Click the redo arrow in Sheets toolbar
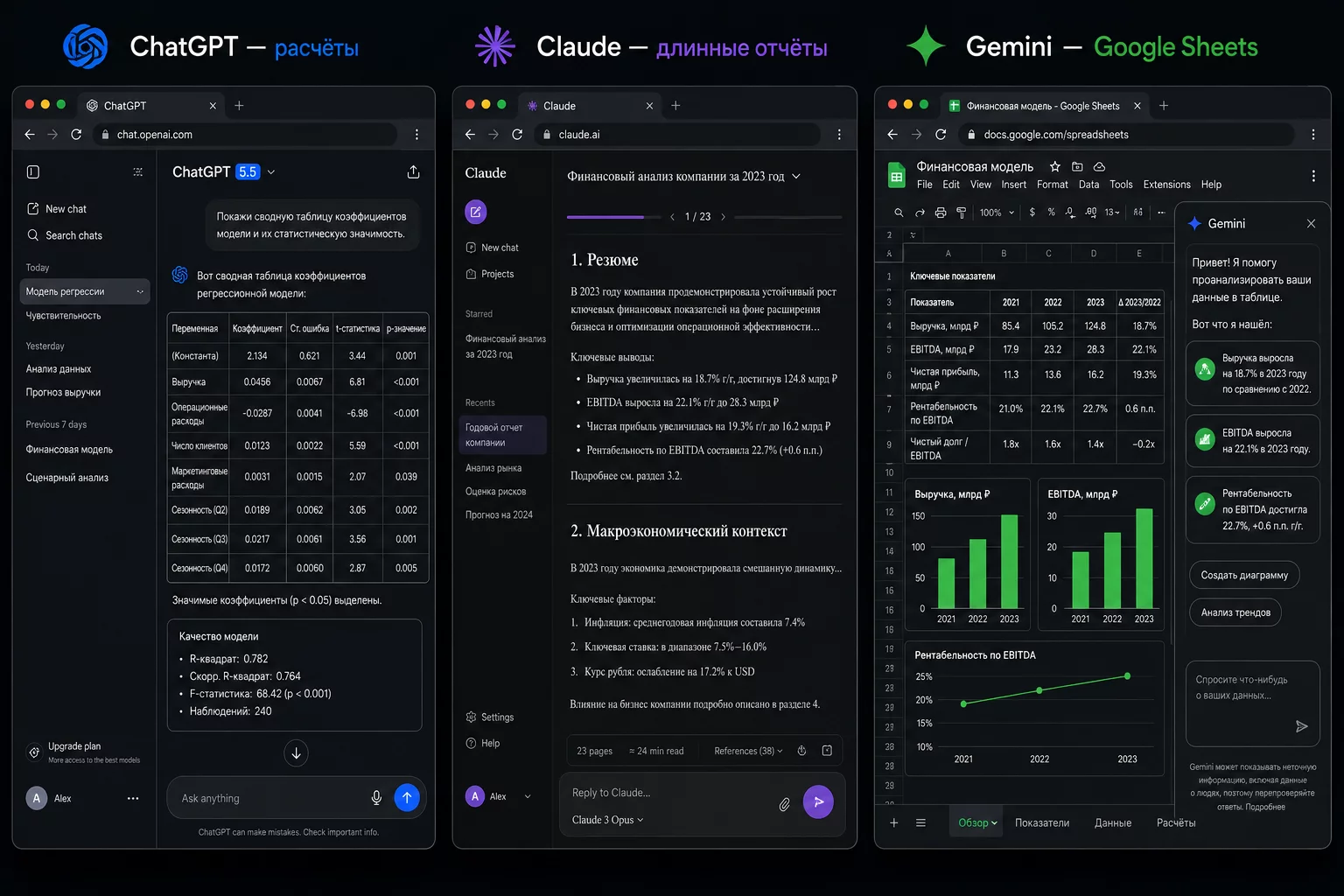Viewport: 1344px width, 896px height. [920, 212]
